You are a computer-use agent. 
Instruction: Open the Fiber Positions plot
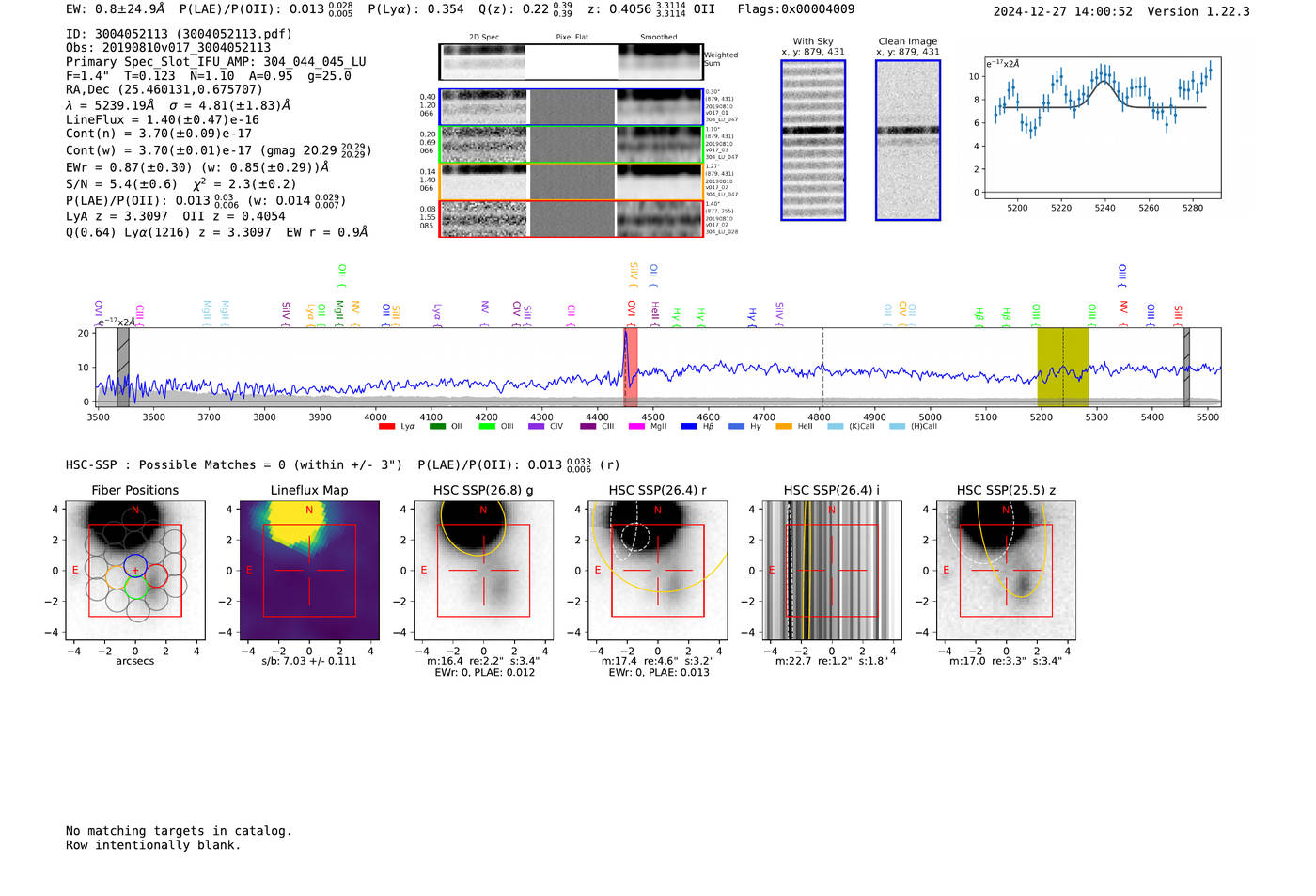click(x=135, y=570)
